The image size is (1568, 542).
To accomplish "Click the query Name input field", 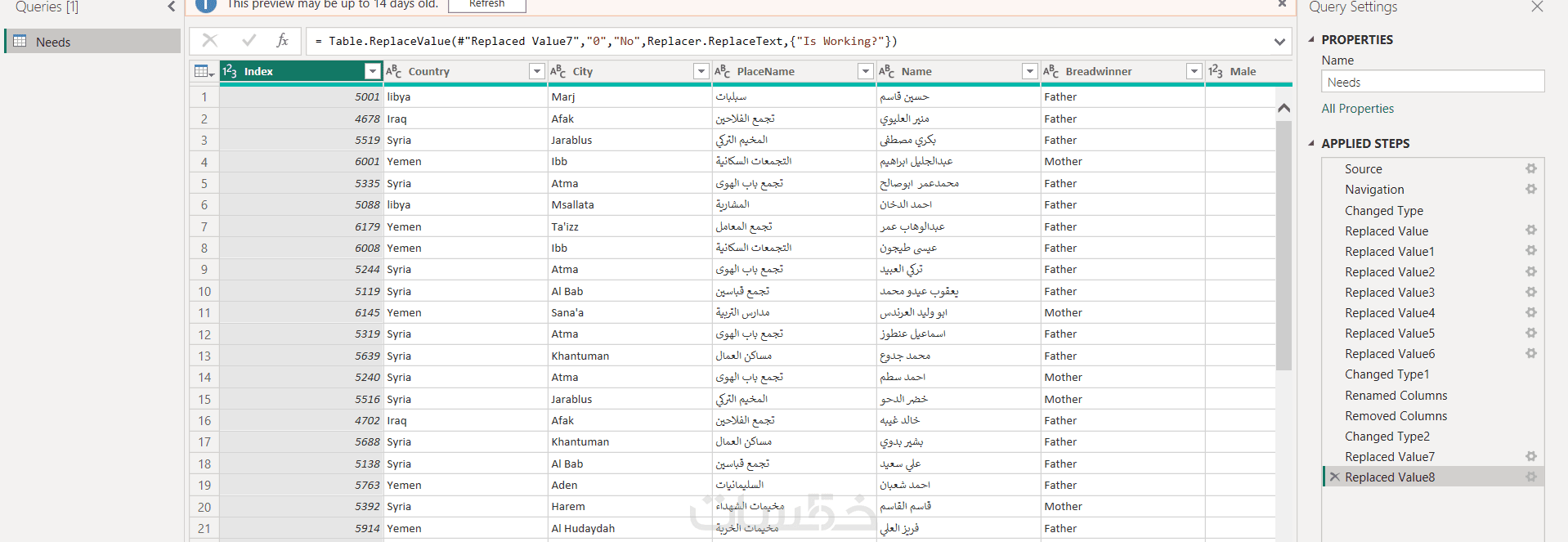I will [x=1432, y=82].
